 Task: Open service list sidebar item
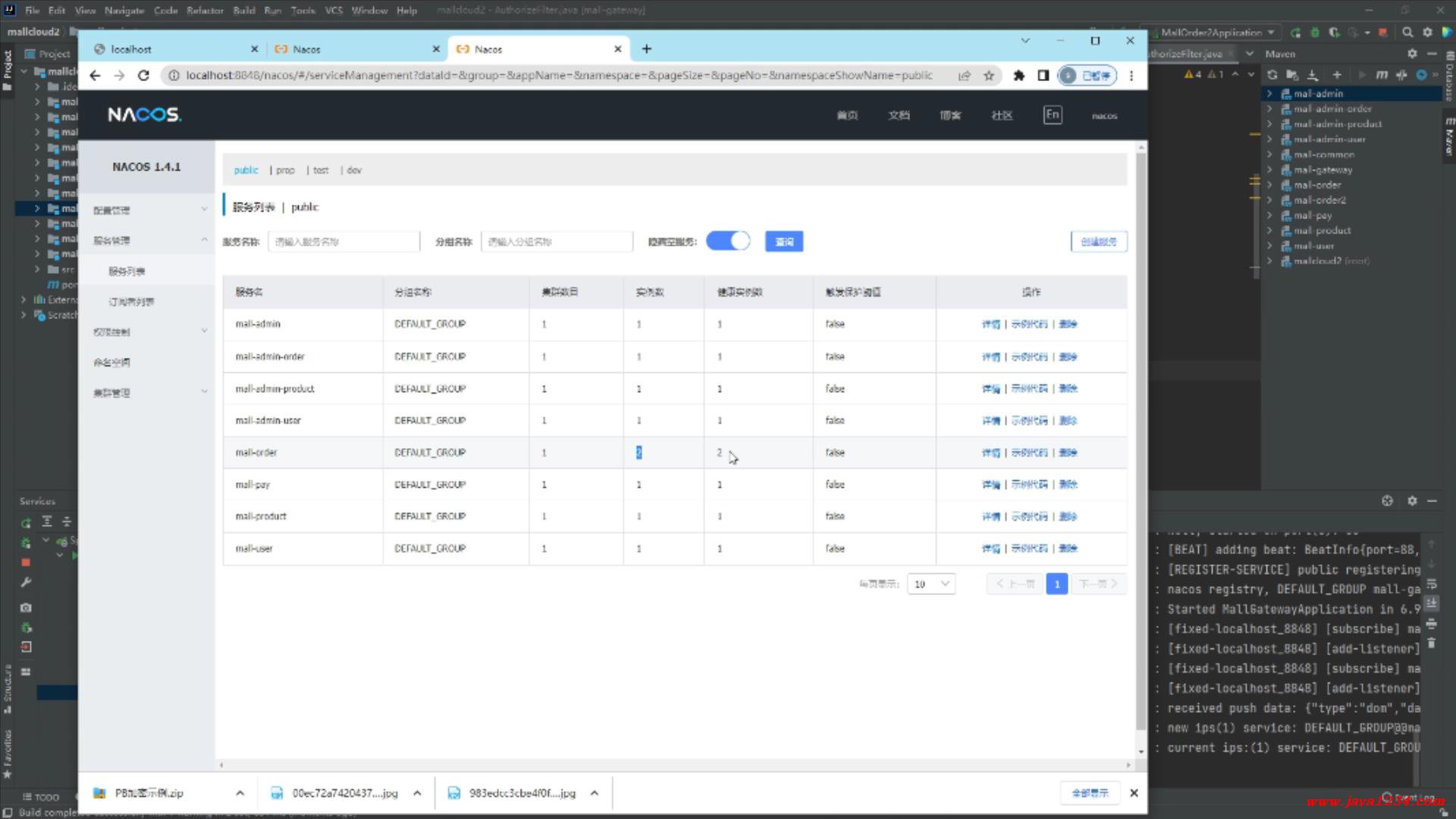tap(126, 271)
